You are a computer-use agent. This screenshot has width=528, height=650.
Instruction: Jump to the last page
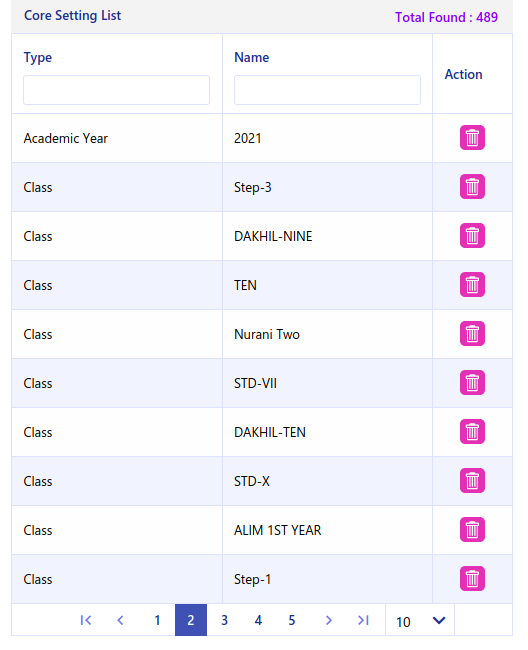363,620
